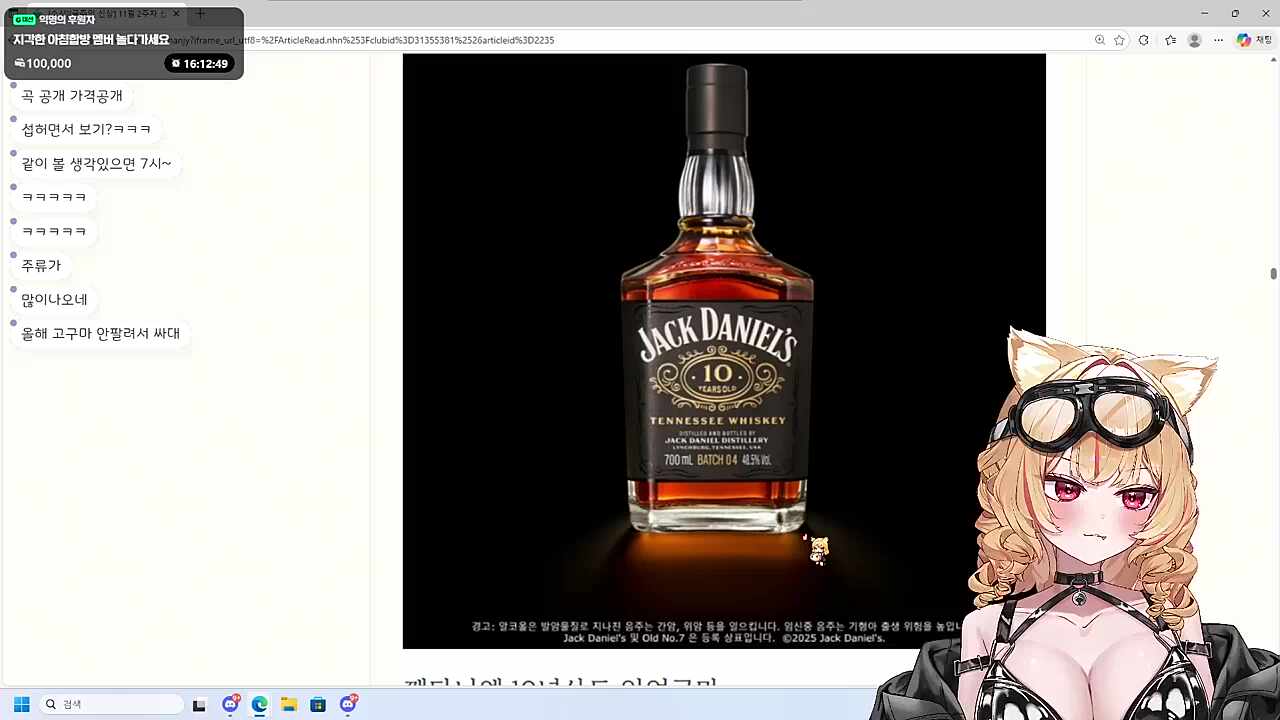
Task: Click the circular arrows icon beside the star
Action: [x=1144, y=40]
